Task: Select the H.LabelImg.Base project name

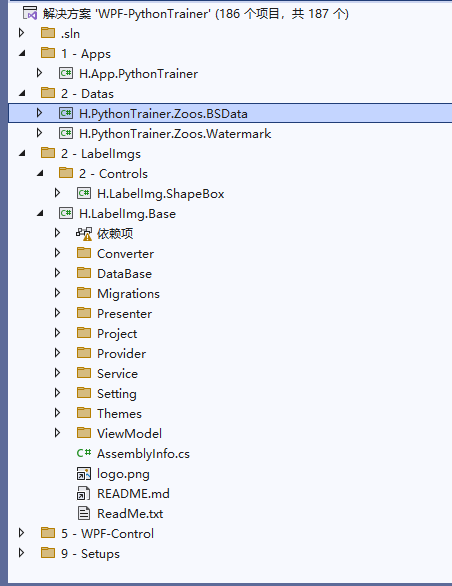Action: 127,214
